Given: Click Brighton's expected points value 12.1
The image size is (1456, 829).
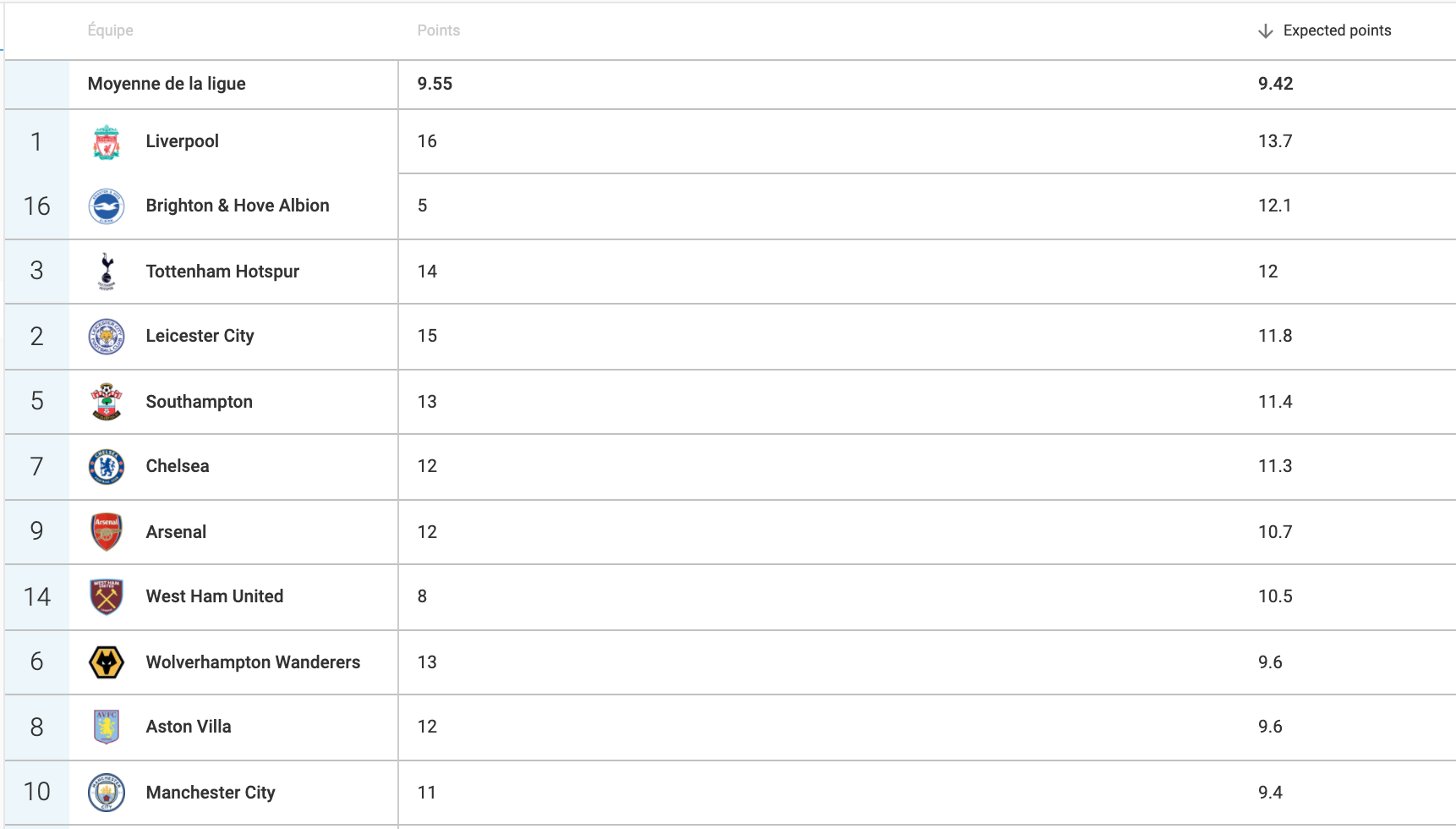Looking at the screenshot, I should [1275, 206].
